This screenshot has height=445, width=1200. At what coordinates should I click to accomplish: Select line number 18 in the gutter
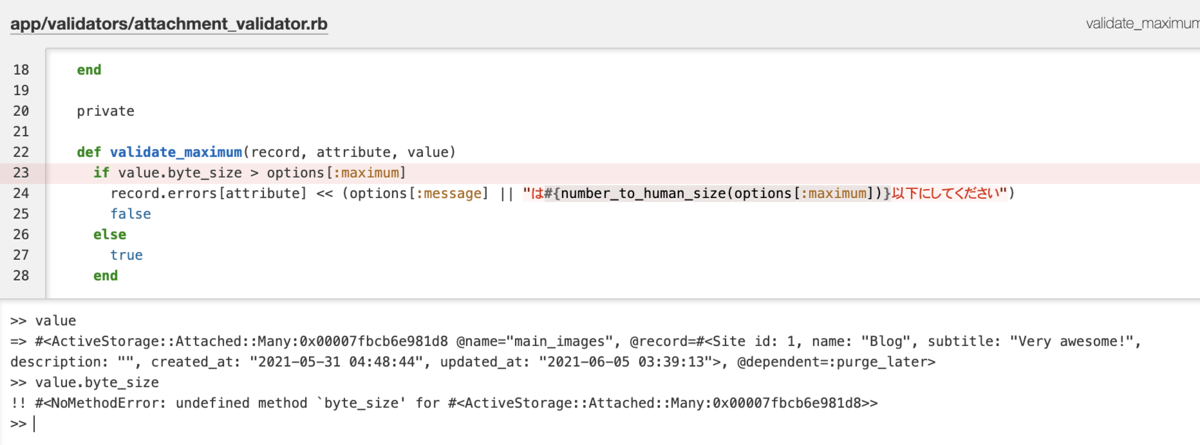pyautogui.click(x=22, y=70)
